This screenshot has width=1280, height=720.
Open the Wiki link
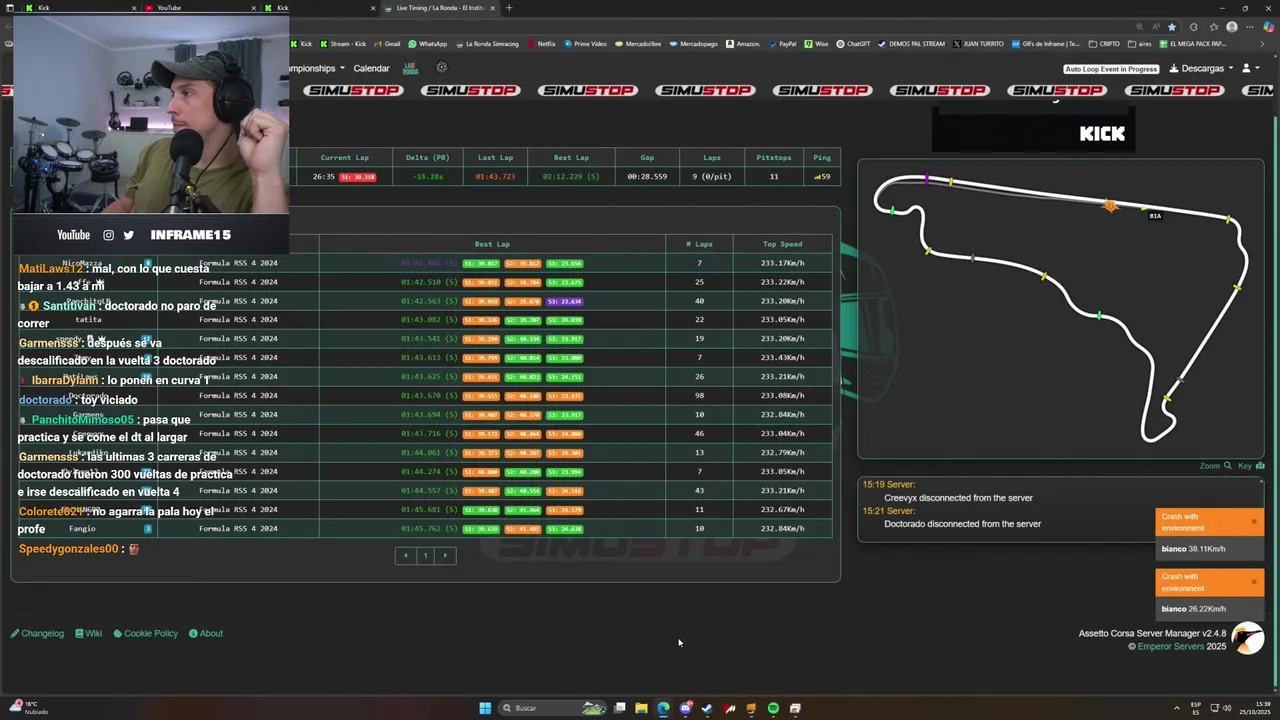pos(88,633)
